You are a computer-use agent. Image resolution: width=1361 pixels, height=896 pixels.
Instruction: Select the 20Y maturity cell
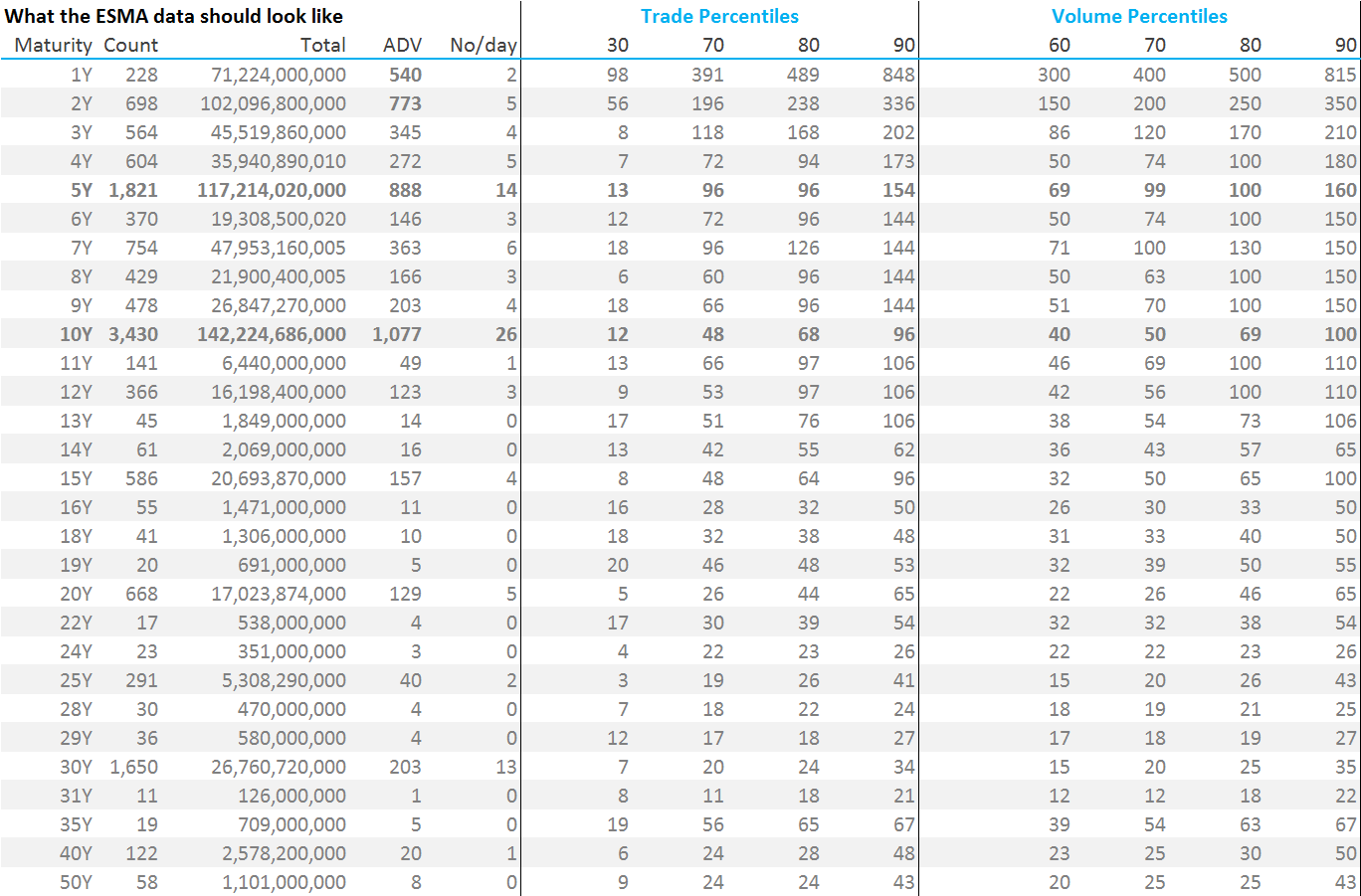point(76,594)
